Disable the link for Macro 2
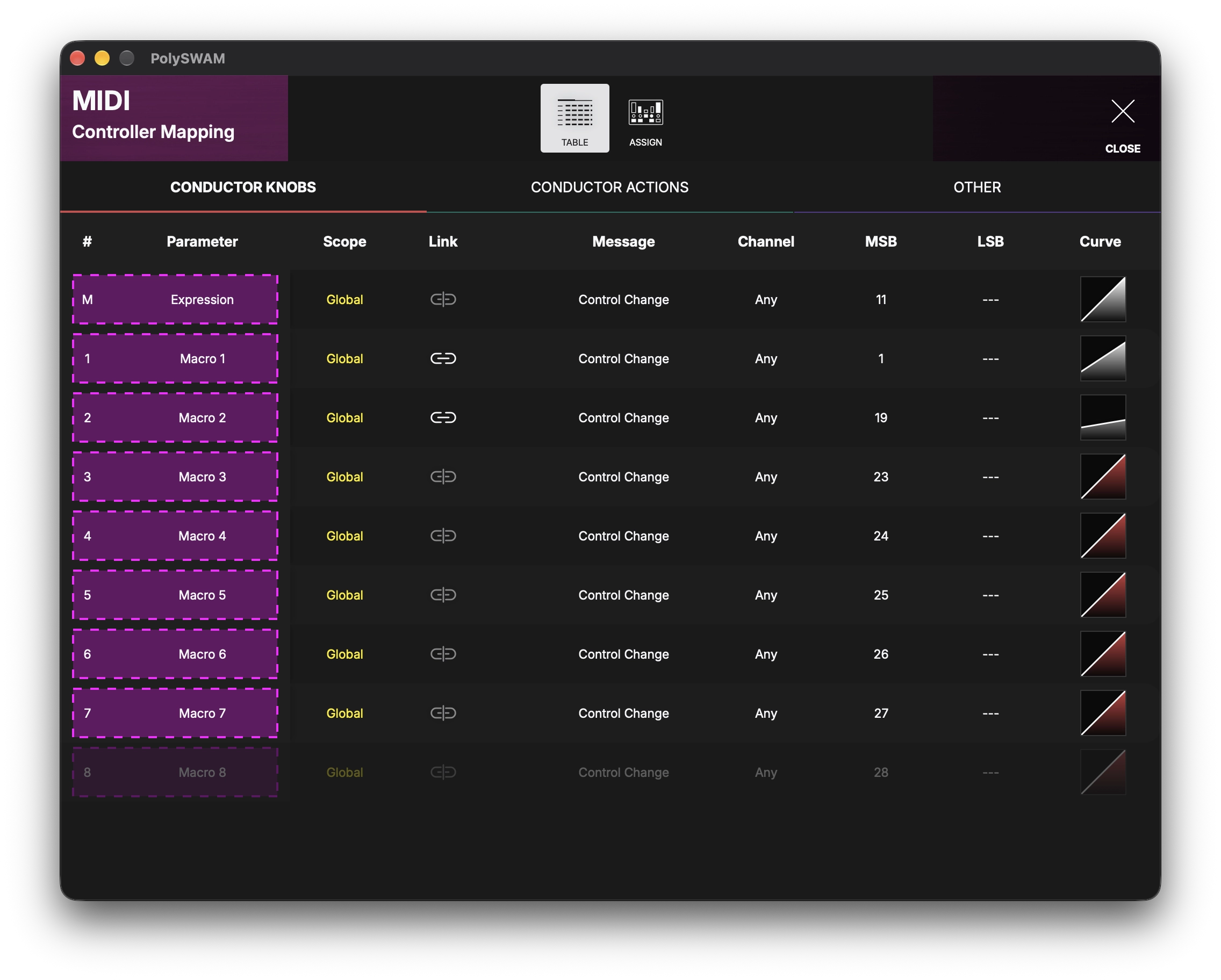This screenshot has width=1221, height=980. pyautogui.click(x=443, y=417)
